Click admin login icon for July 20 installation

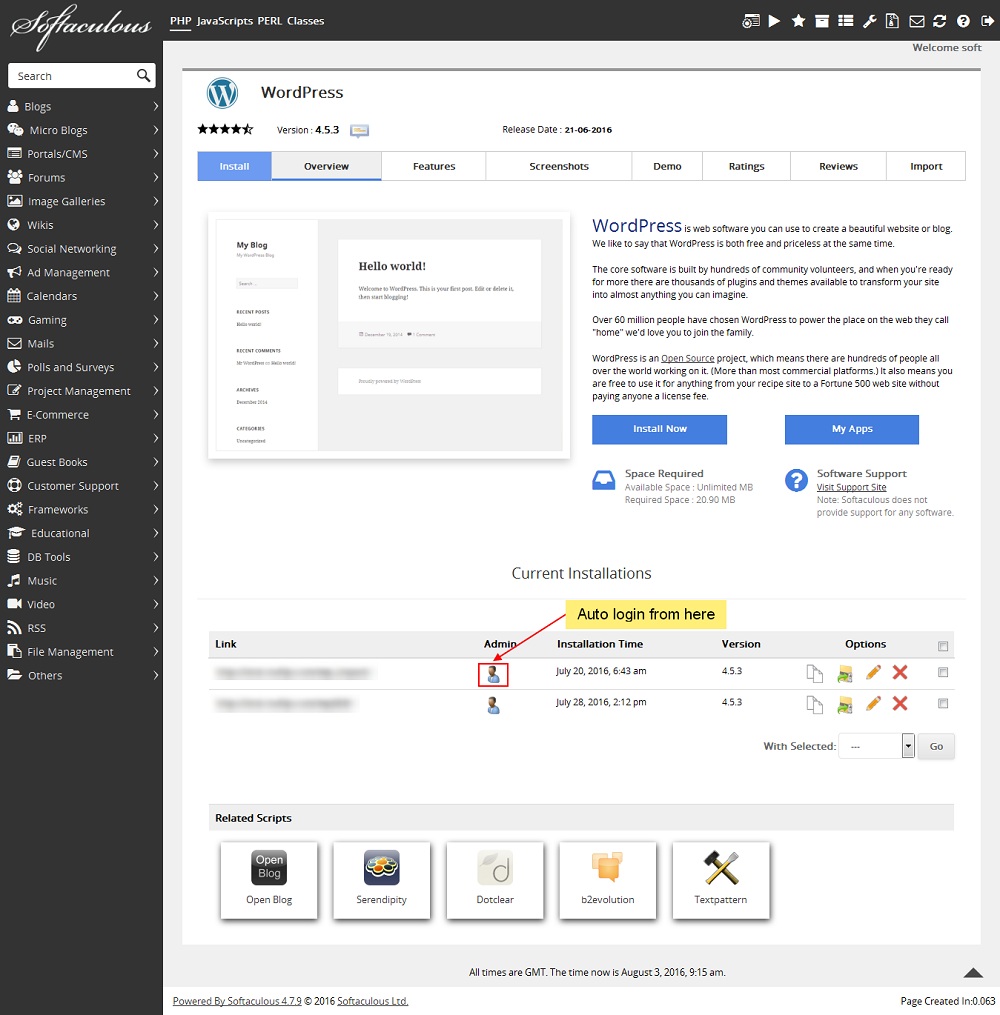click(x=493, y=675)
